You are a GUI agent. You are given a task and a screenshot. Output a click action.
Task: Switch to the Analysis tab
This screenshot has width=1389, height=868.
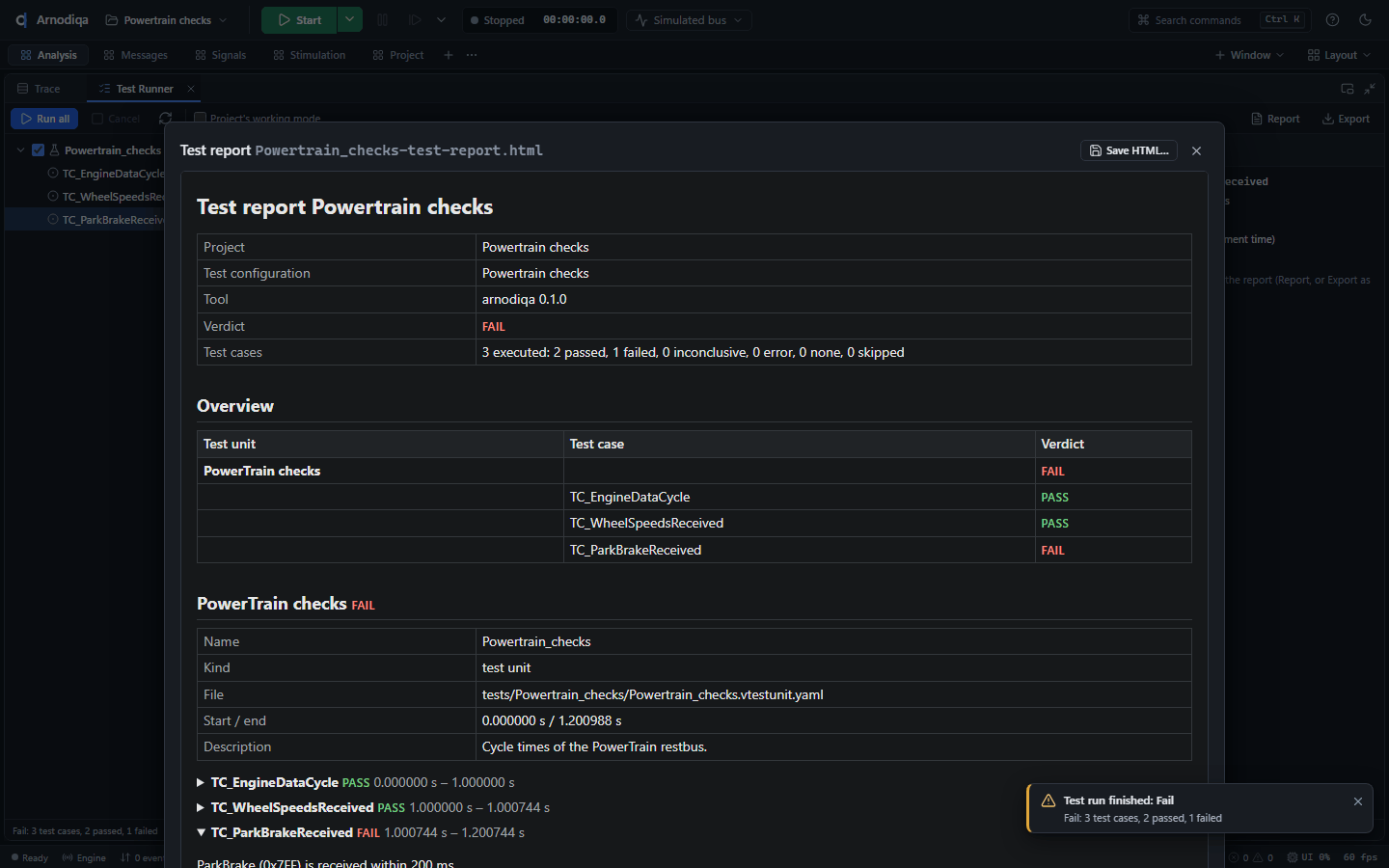(x=48, y=55)
